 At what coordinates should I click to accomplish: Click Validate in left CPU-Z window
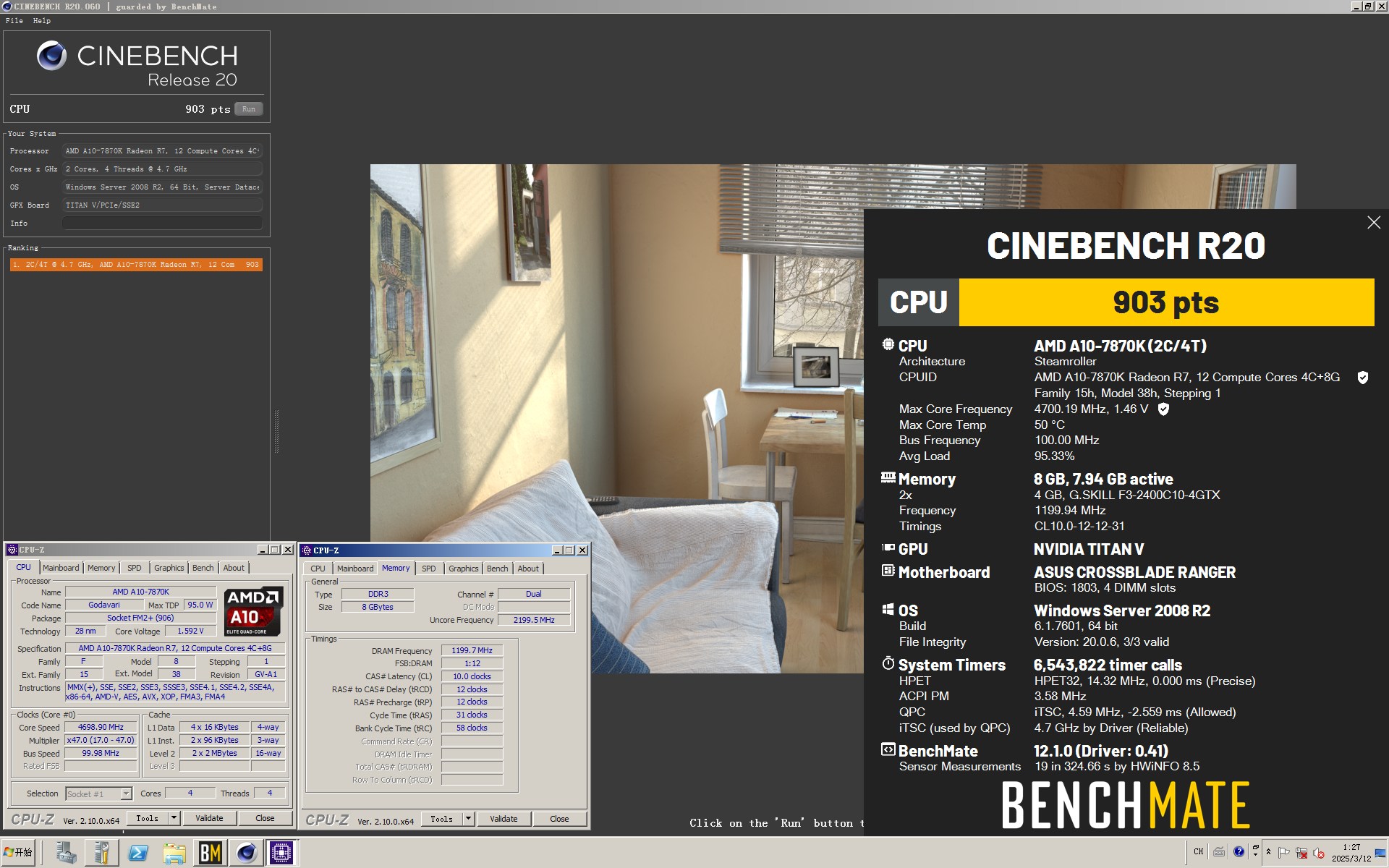point(209,818)
